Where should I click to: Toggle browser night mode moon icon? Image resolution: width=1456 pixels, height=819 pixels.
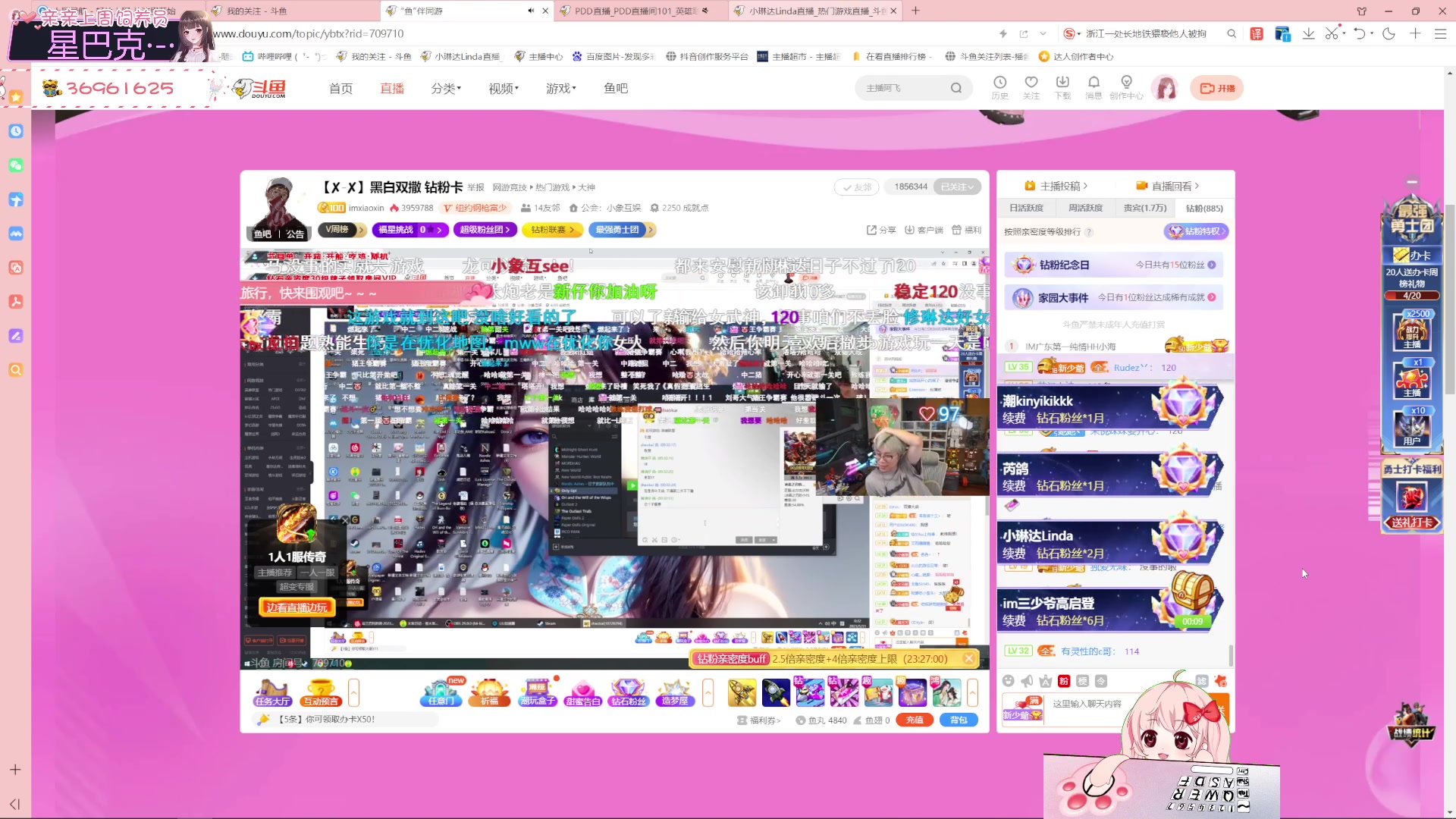(x=1389, y=33)
